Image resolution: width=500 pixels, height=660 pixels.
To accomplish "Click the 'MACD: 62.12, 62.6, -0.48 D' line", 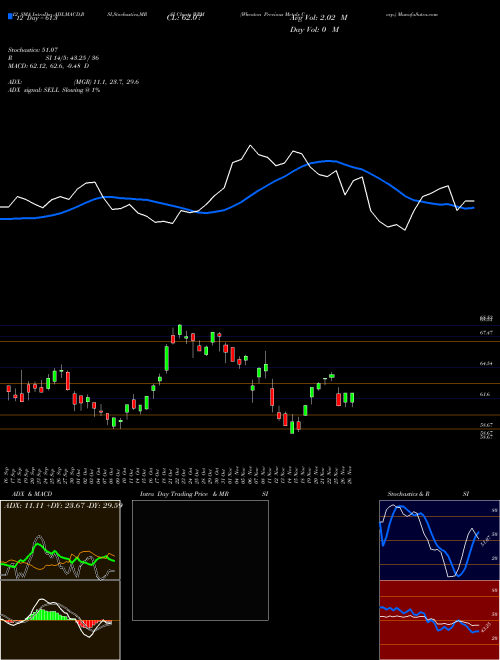I will coord(48,66).
